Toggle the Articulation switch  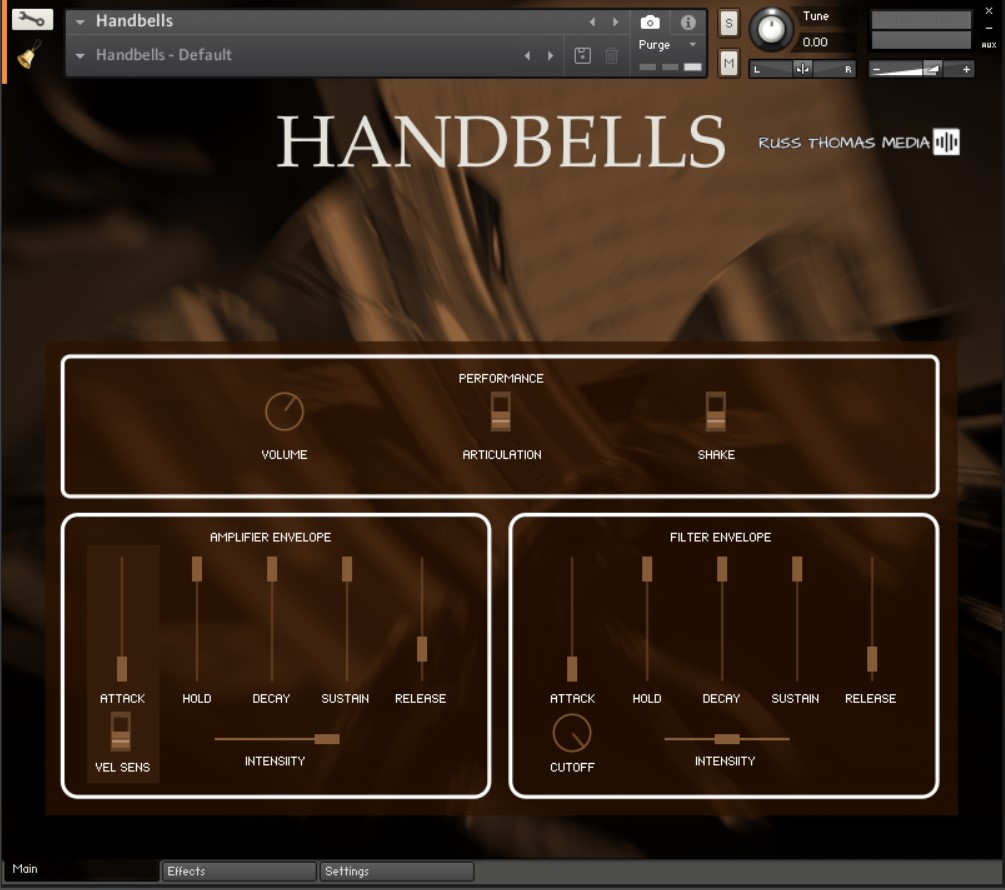[501, 412]
